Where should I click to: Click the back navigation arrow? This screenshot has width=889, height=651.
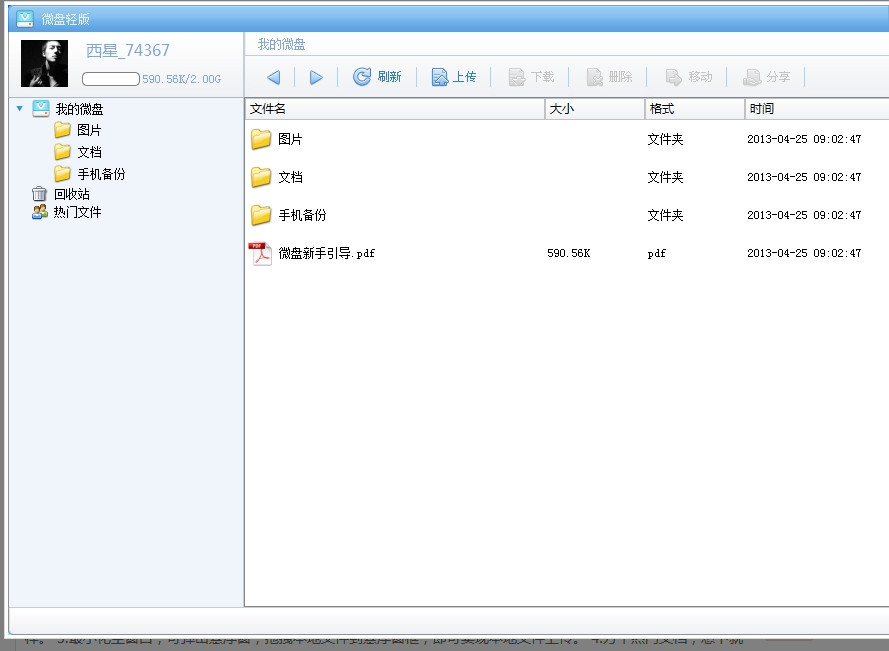click(273, 77)
